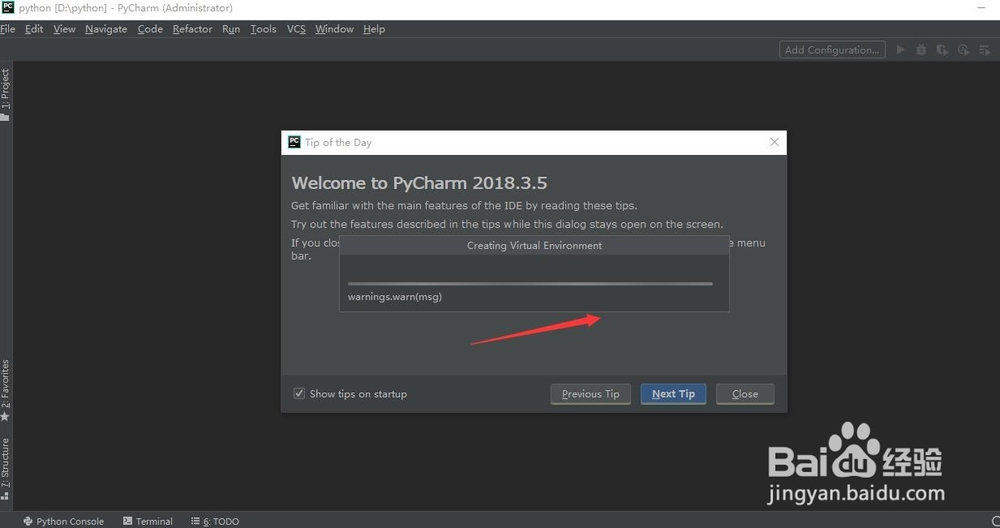Click the concurrency run list icon

point(985,50)
